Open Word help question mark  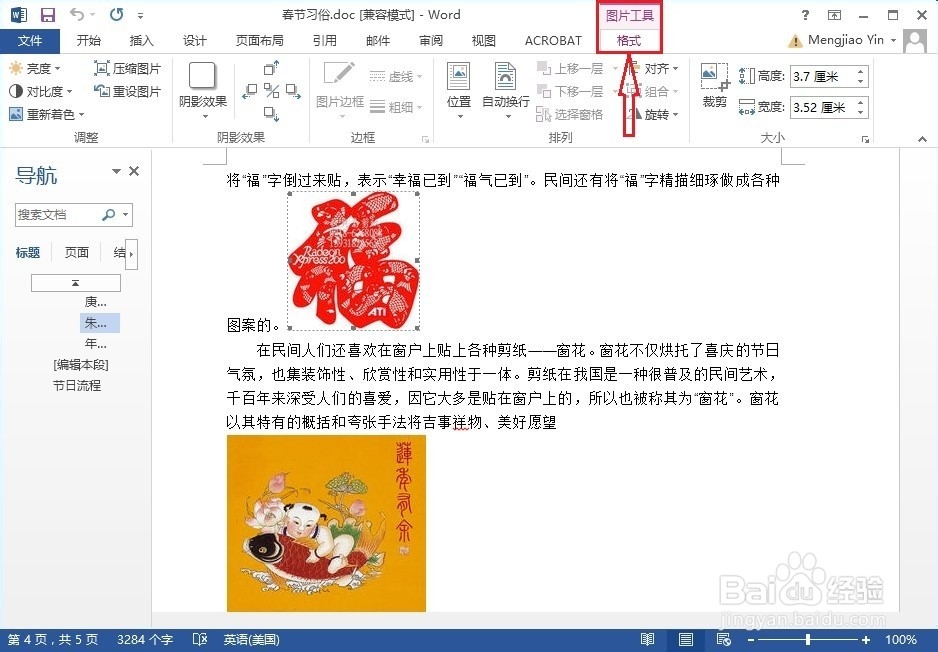coord(805,15)
